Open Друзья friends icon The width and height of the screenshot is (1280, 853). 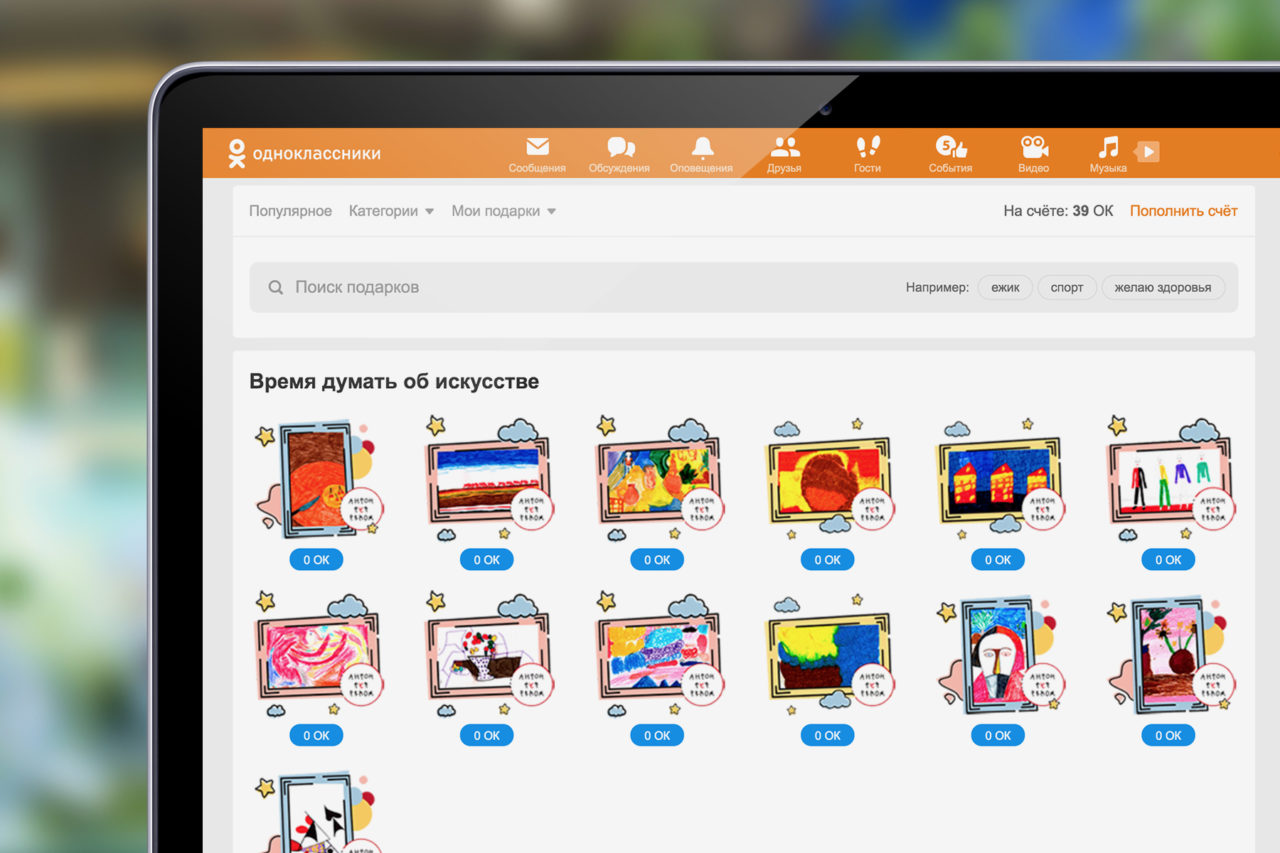785,148
